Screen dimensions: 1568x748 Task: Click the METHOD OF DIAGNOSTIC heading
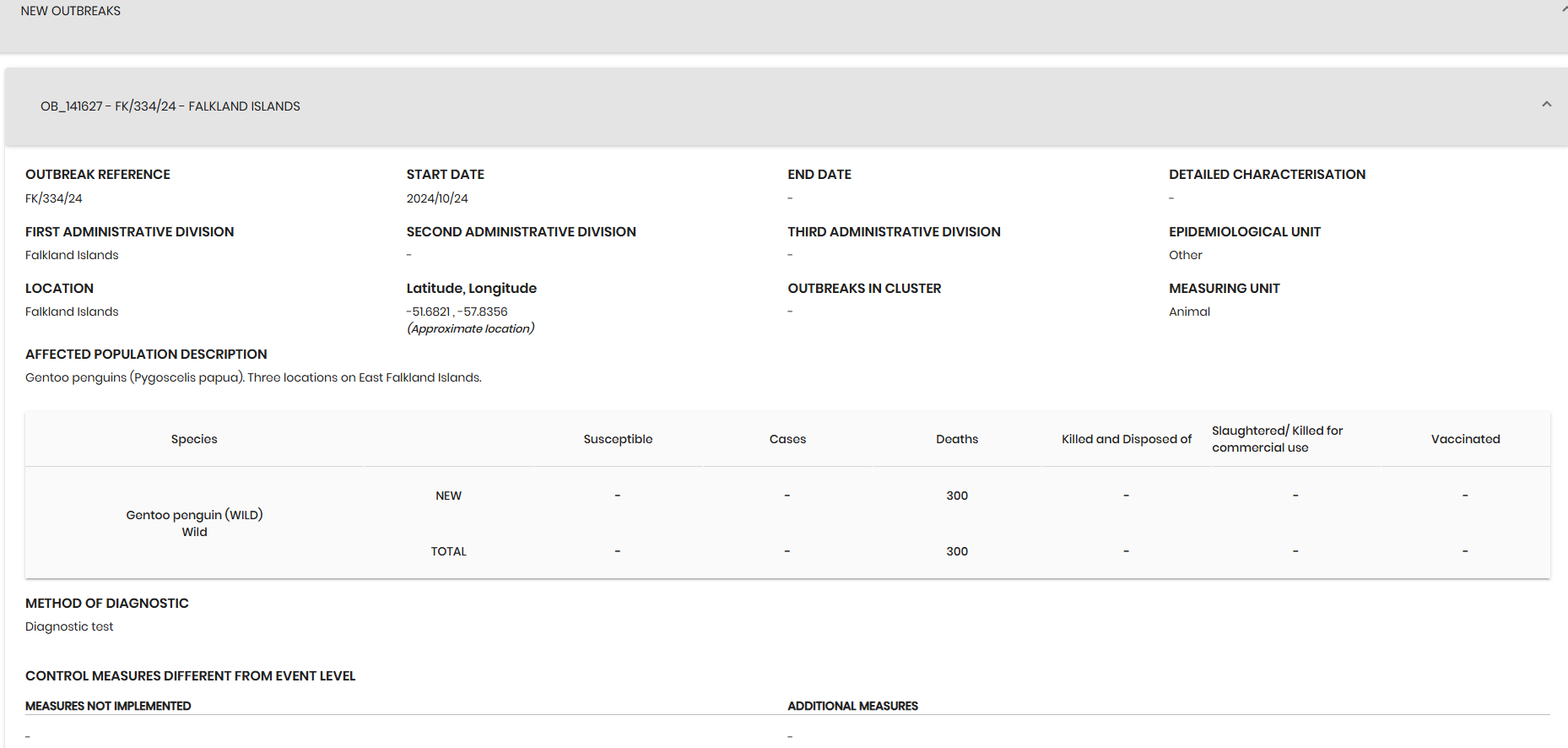107,604
